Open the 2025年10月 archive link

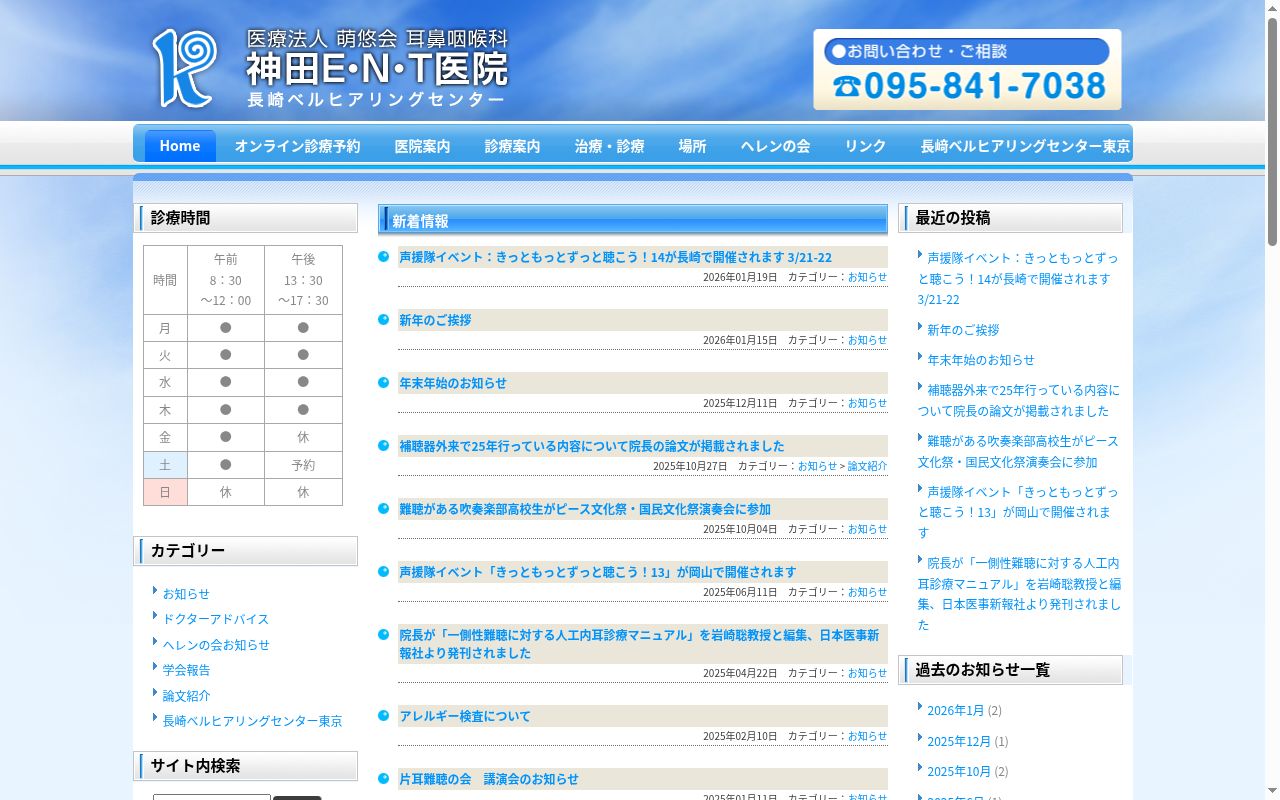(959, 772)
